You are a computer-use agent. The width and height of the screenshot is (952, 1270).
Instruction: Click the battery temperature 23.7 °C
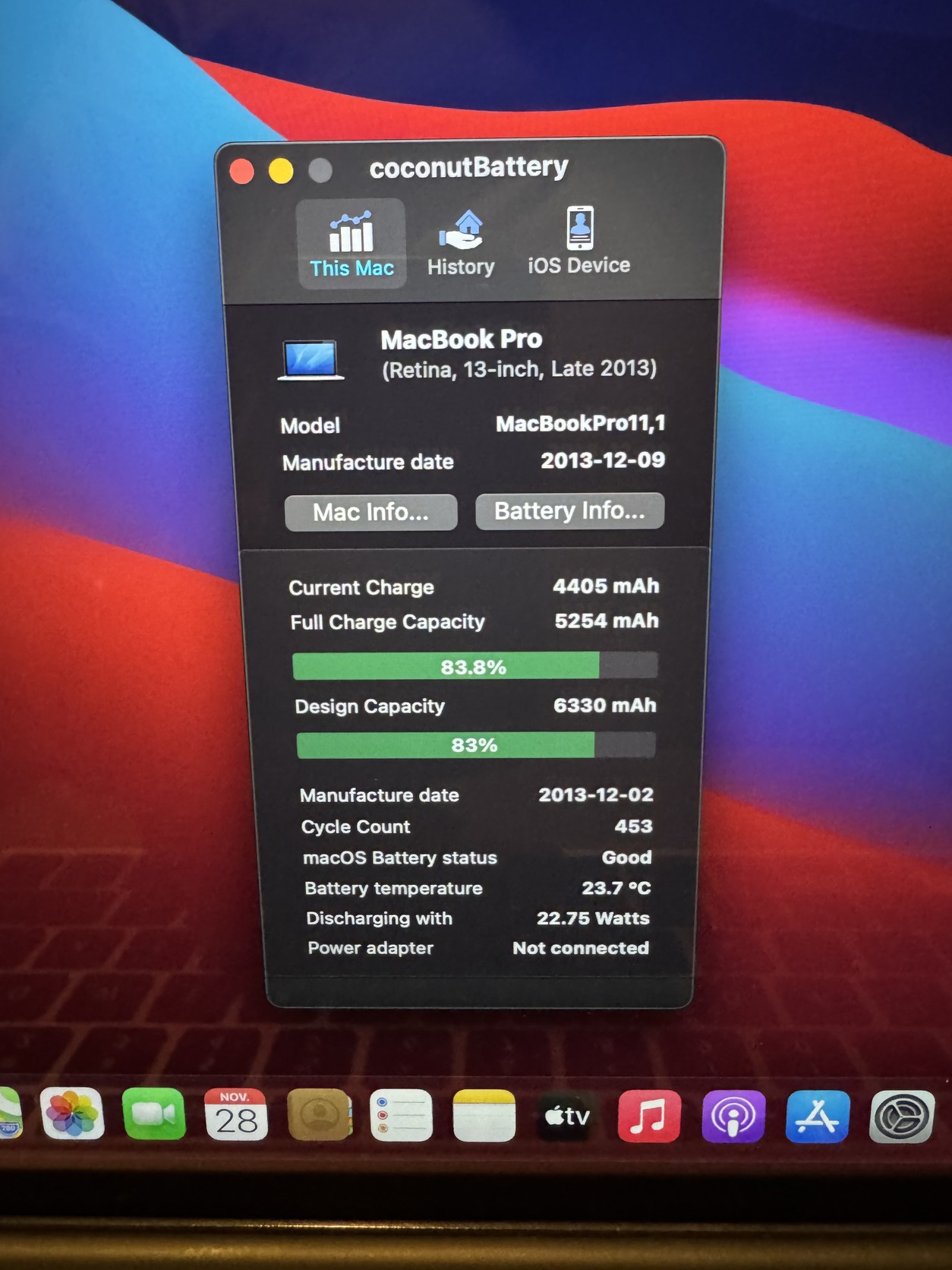point(616,888)
